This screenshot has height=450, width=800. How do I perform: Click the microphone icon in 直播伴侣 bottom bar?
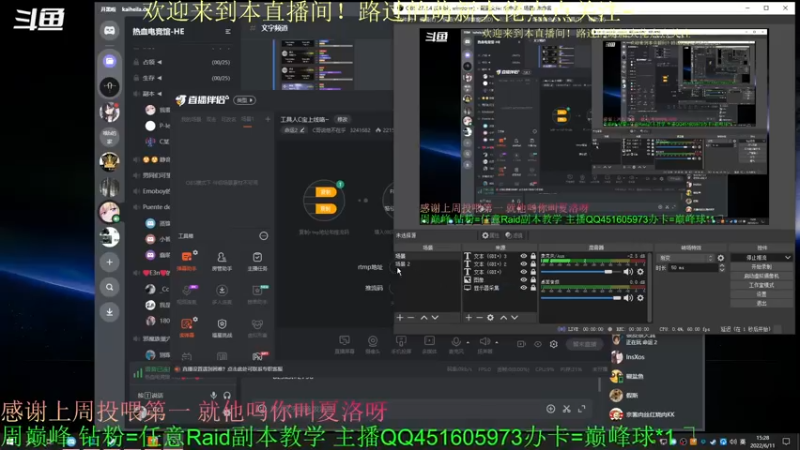click(456, 342)
